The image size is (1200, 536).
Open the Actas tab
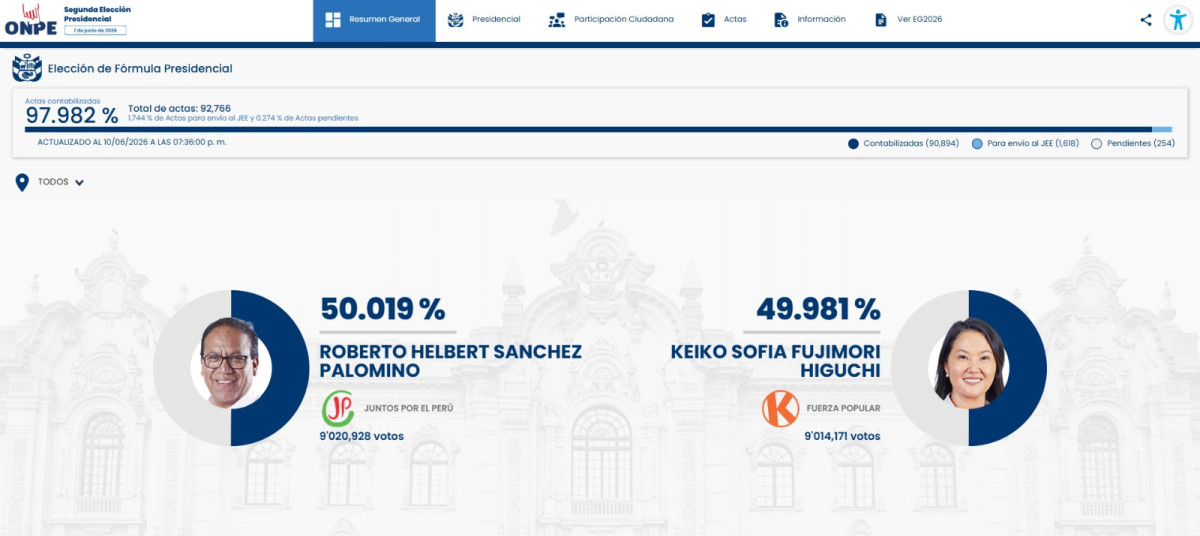pyautogui.click(x=724, y=20)
